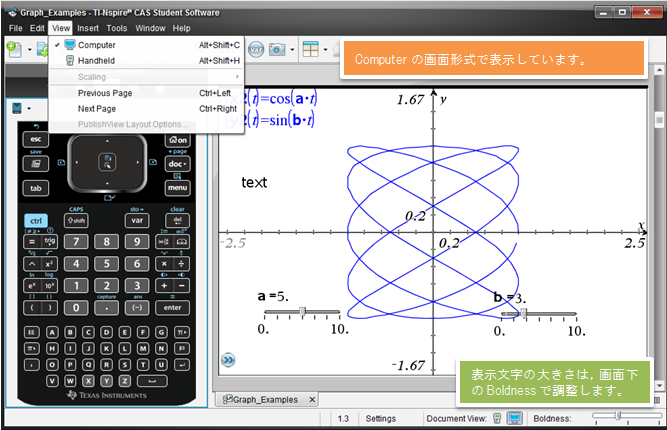Screen dimensions: 667x430
Task: Open the Help menu
Action: tap(181, 28)
